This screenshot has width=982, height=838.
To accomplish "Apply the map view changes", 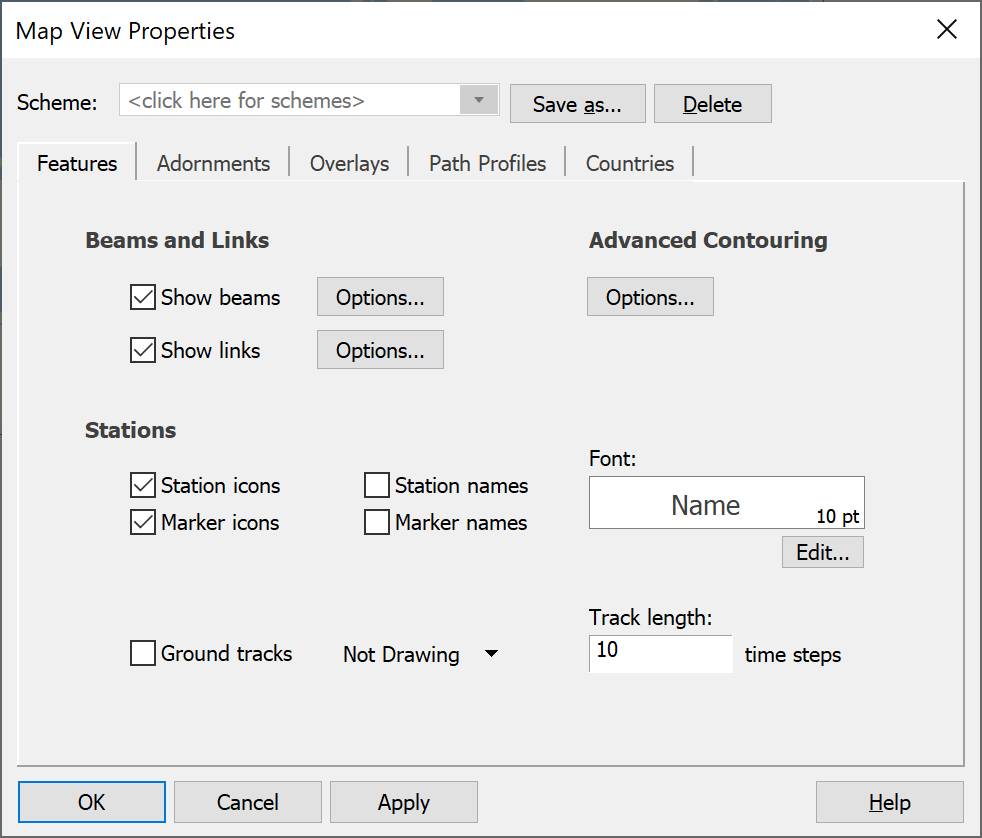I will coord(404,802).
